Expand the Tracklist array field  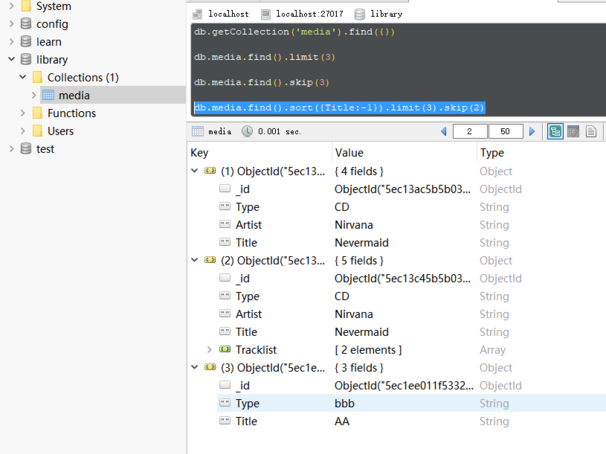[x=209, y=350]
